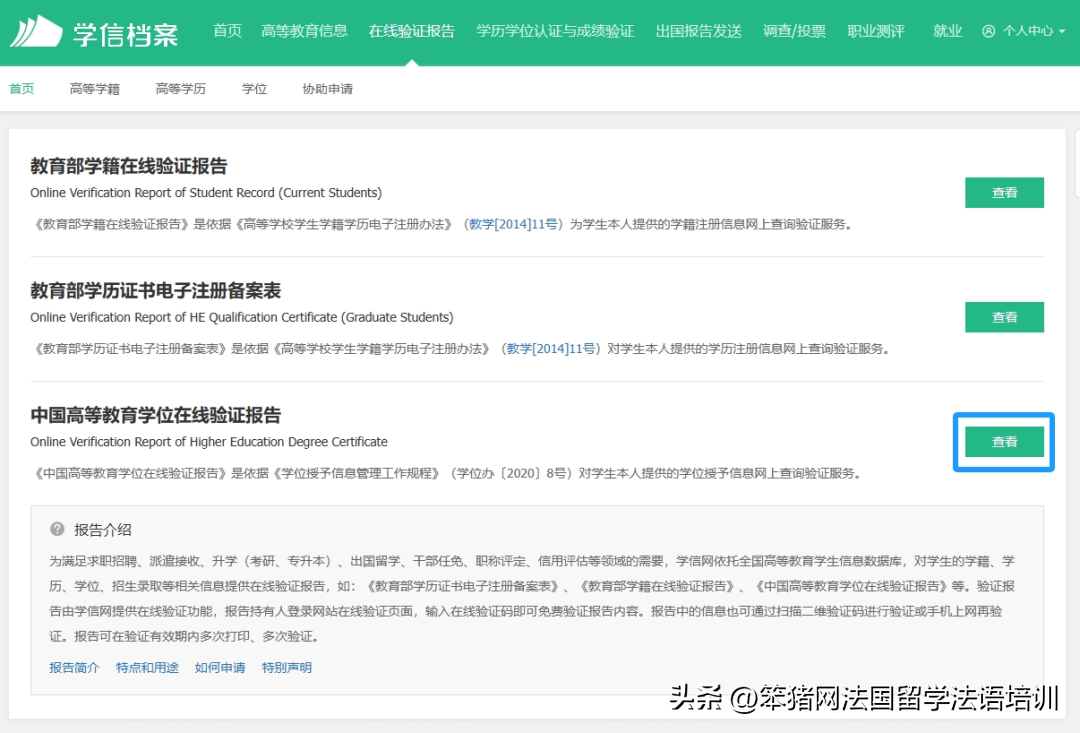Open the 个人中心 dropdown menu
This screenshot has width=1080, height=733.
[1024, 31]
